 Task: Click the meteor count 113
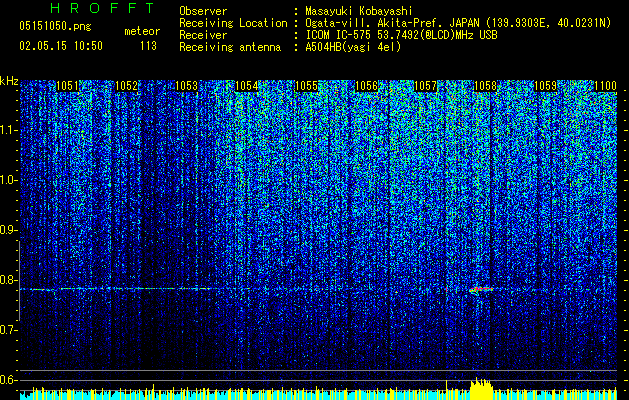click(x=148, y=46)
